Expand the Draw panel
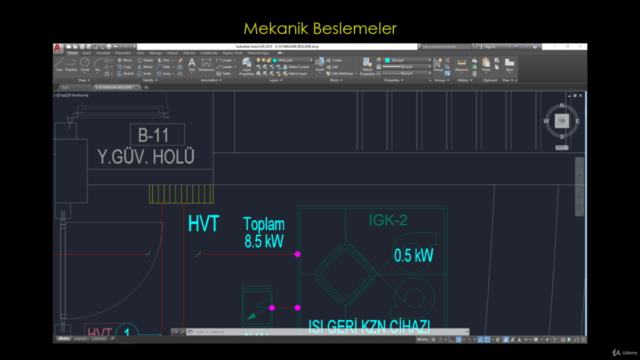The height and width of the screenshot is (360, 640). [84, 80]
